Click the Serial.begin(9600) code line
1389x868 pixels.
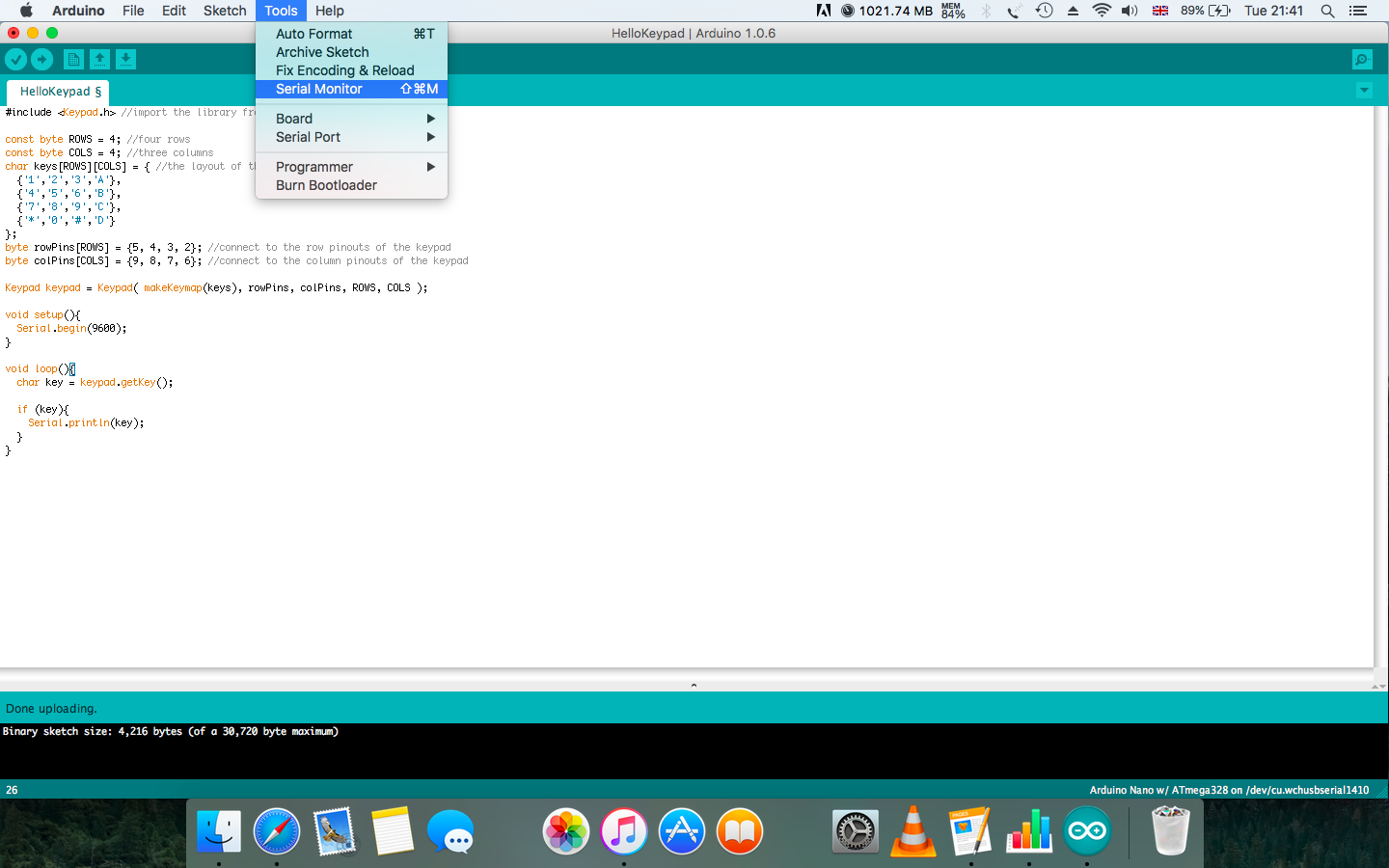tap(71, 328)
